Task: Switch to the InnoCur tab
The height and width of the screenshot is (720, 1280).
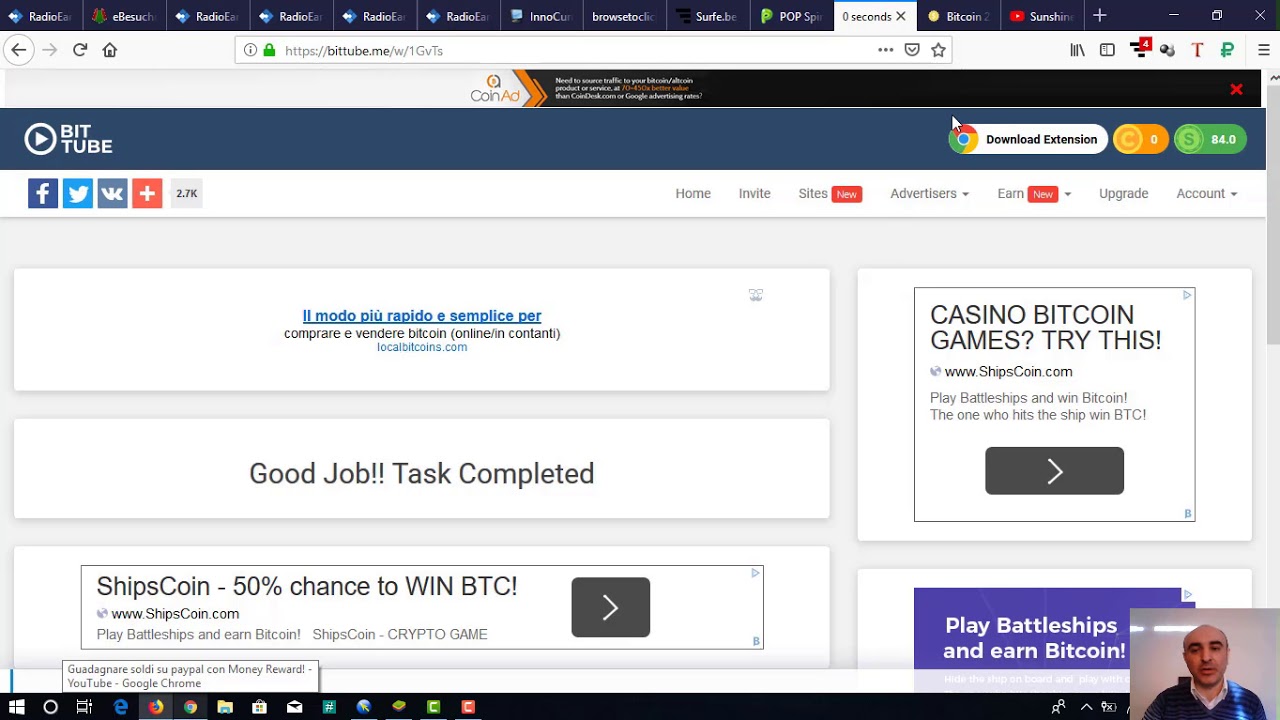Action: [541, 16]
